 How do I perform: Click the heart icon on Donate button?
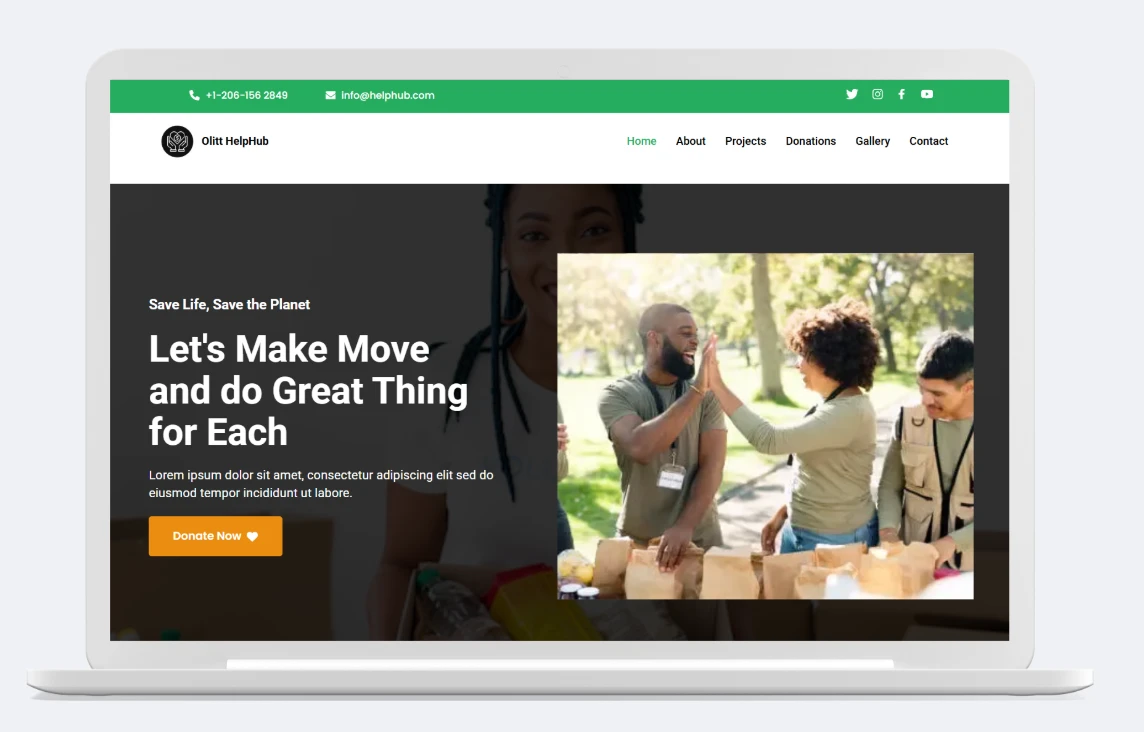[x=252, y=537]
